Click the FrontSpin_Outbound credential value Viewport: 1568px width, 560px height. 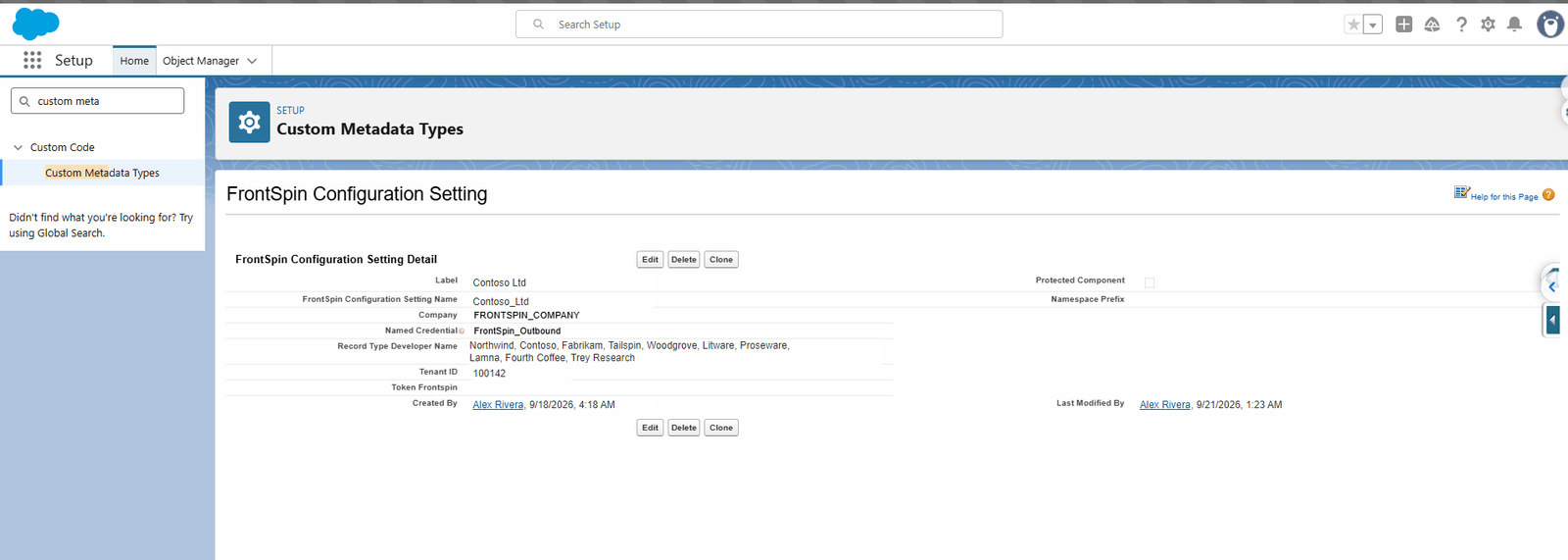(517, 331)
